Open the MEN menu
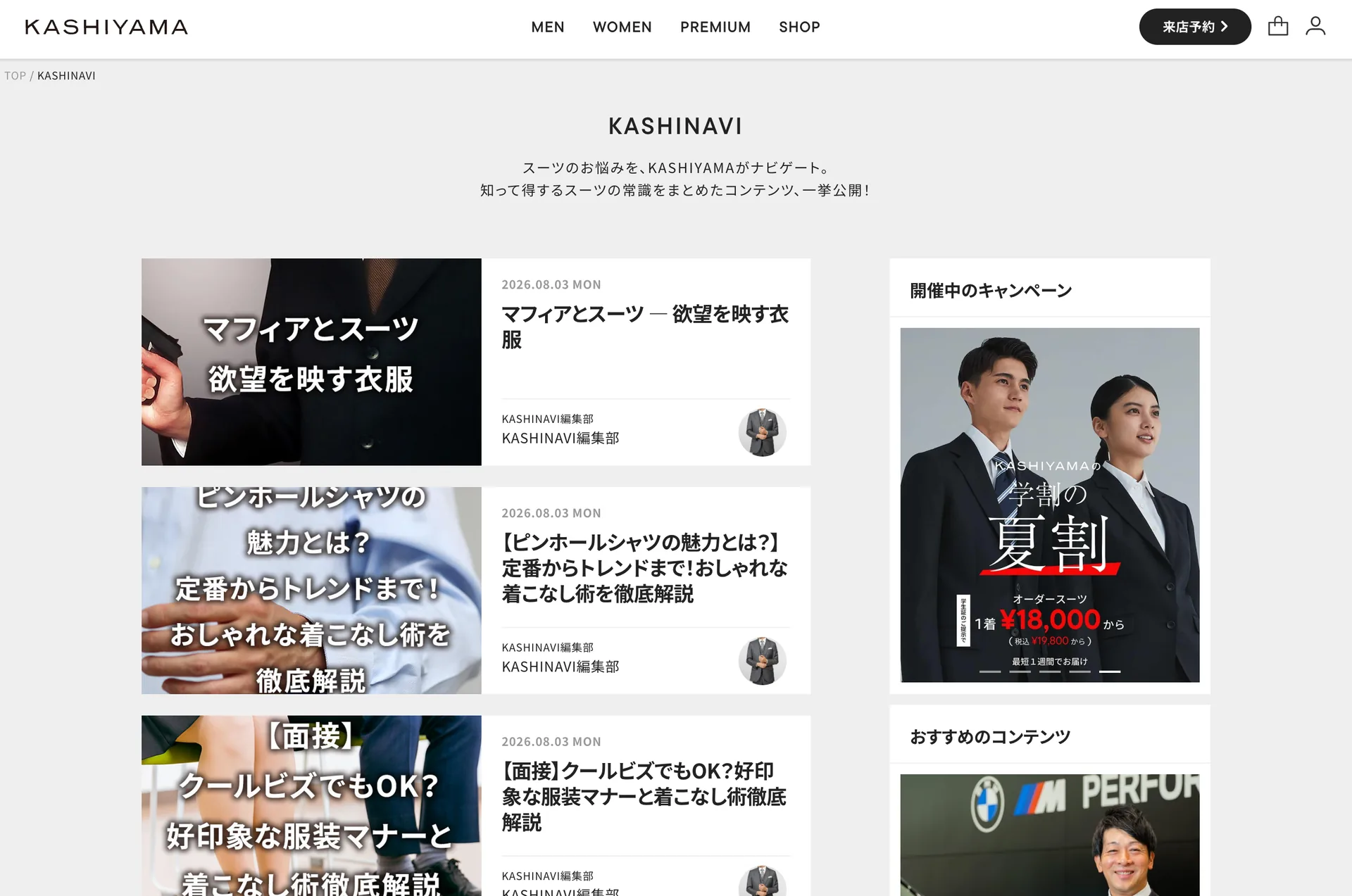 (548, 27)
